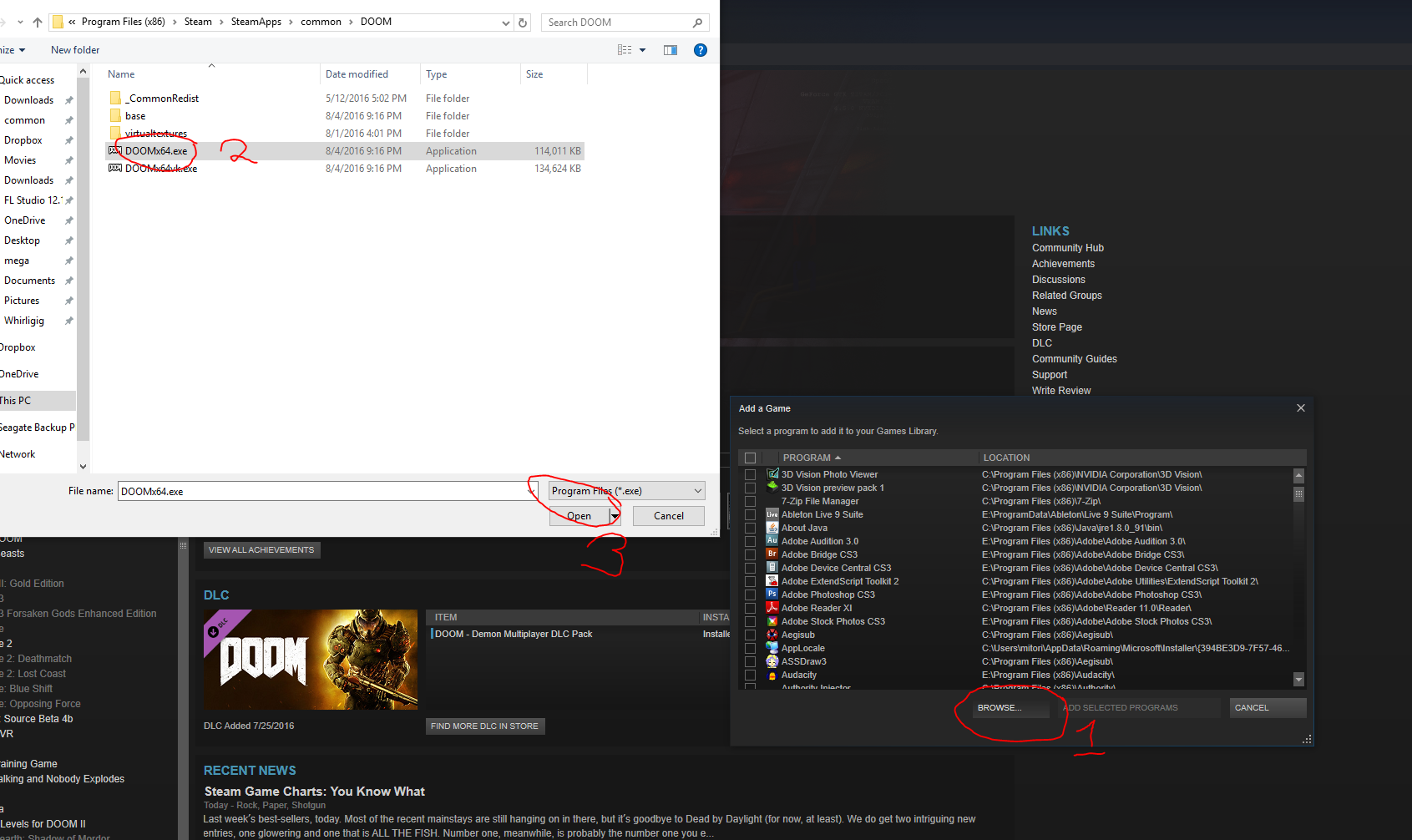Viewport: 1412px width, 840px height.
Task: Click CANCEL in the Add a Game dialog
Action: [x=1268, y=708]
